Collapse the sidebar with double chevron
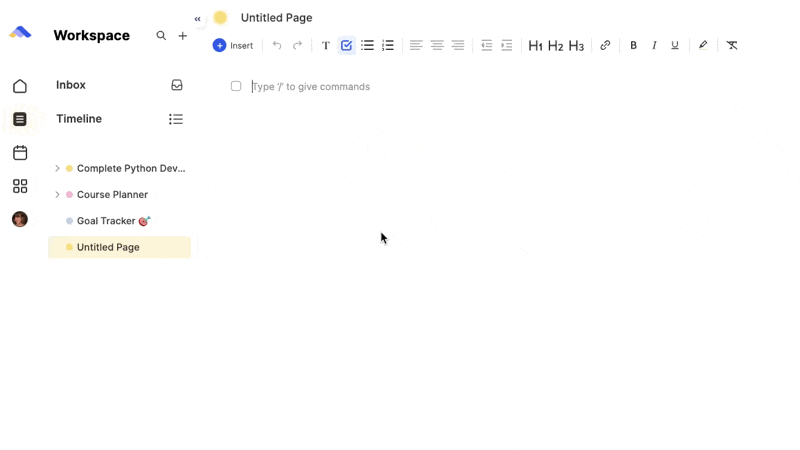 coord(197,19)
